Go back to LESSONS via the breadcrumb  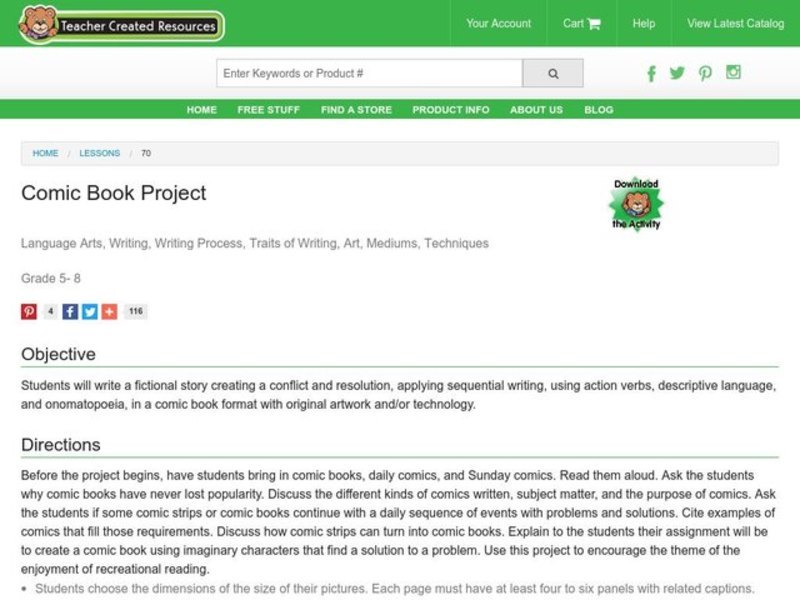[100, 153]
